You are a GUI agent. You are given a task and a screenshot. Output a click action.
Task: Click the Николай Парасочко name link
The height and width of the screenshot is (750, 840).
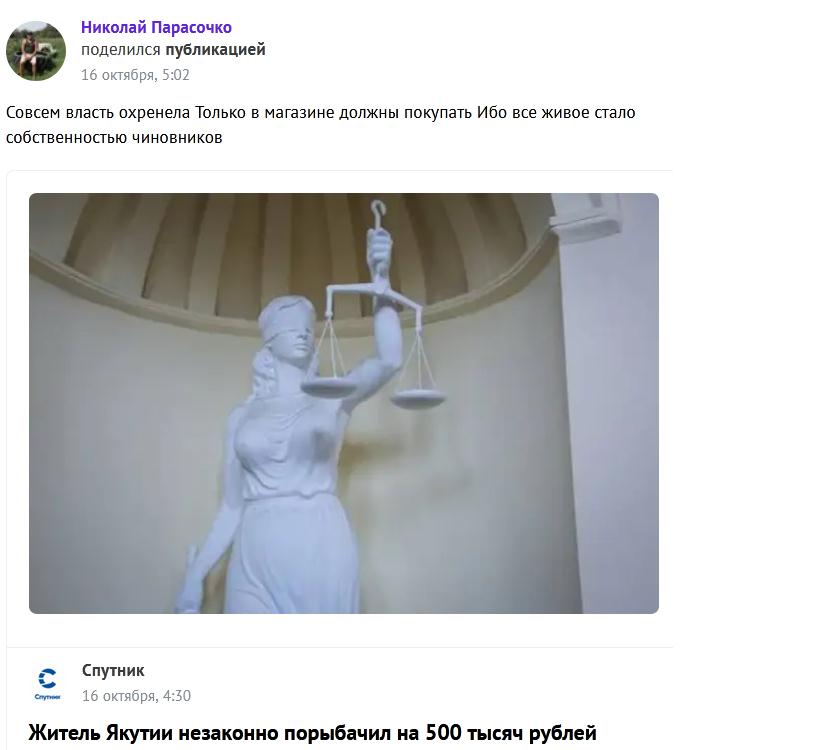[156, 27]
